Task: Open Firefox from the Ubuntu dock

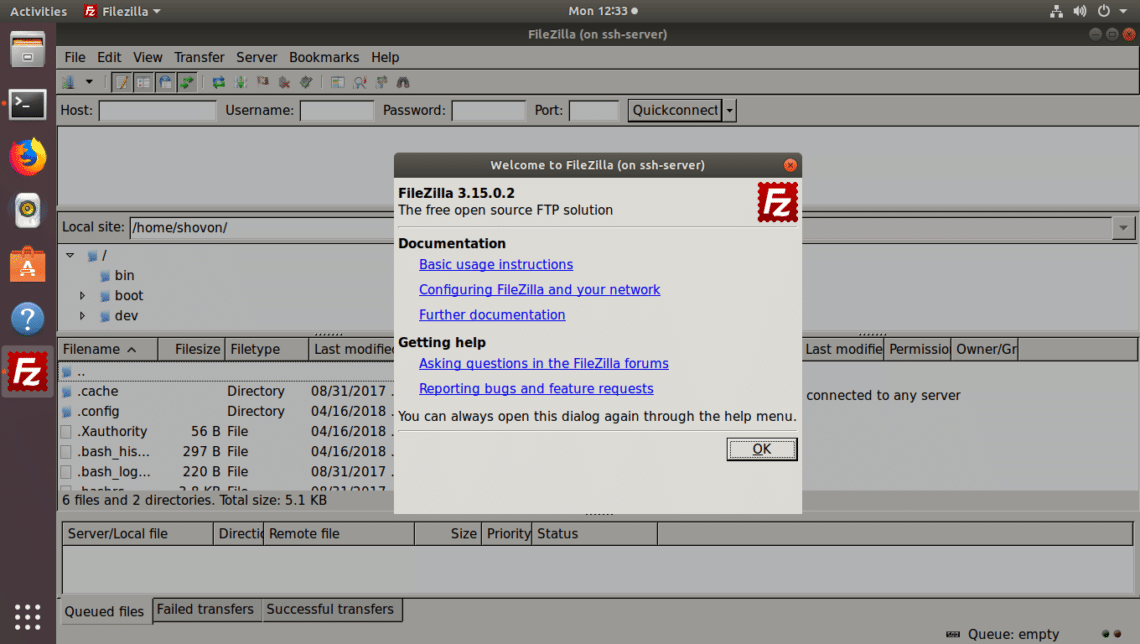Action: 28,157
